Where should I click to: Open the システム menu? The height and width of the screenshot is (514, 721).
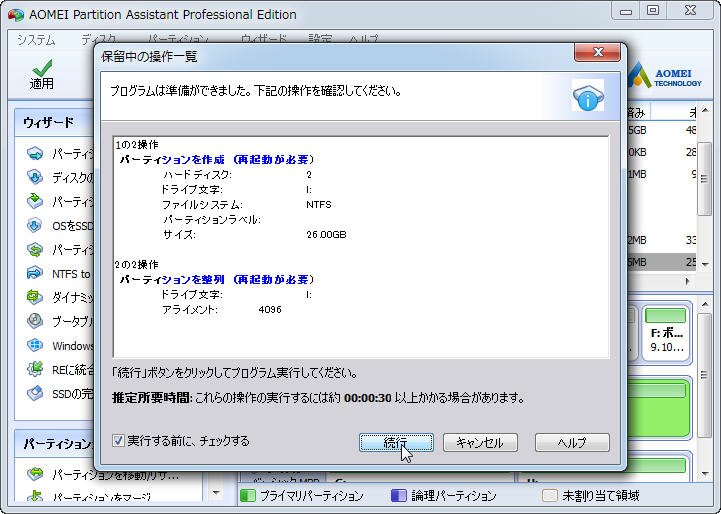[x=36, y=40]
